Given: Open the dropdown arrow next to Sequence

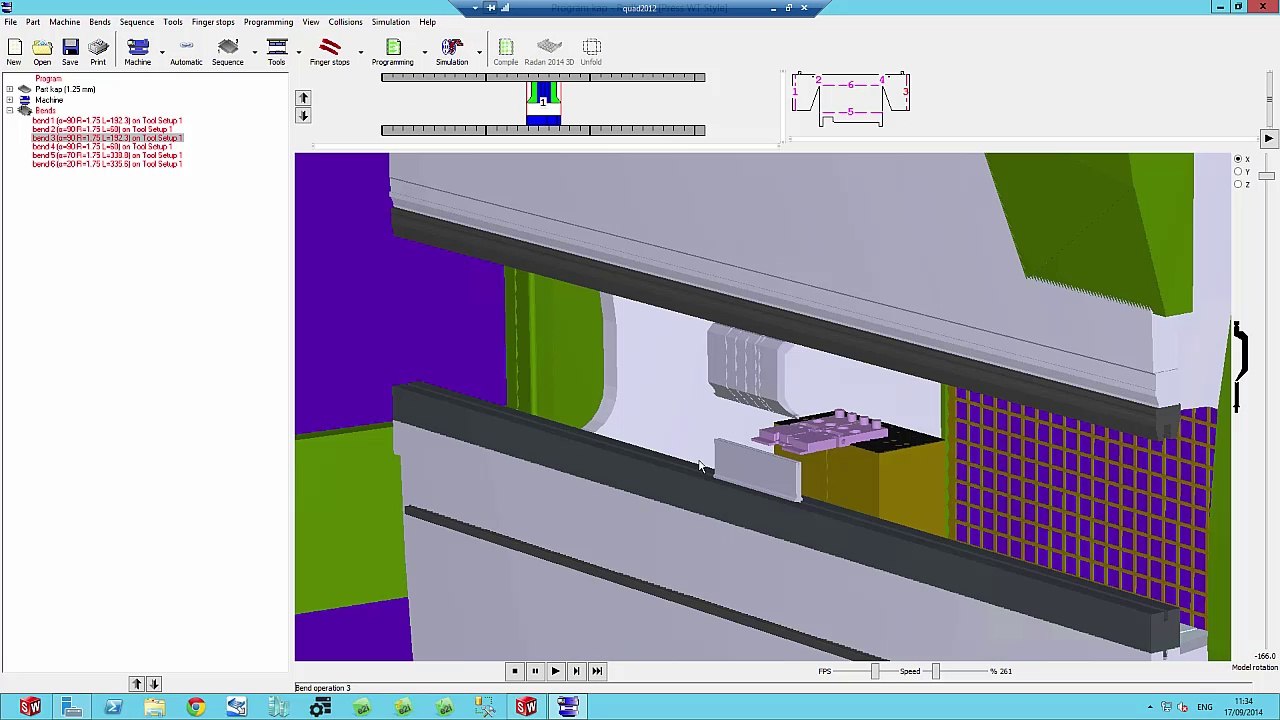Looking at the screenshot, I should tap(254, 52).
